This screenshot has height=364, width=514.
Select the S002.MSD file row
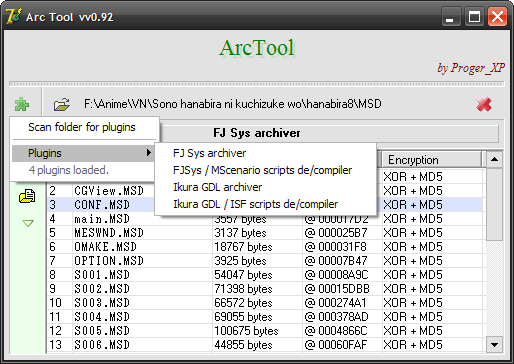tap(265, 289)
